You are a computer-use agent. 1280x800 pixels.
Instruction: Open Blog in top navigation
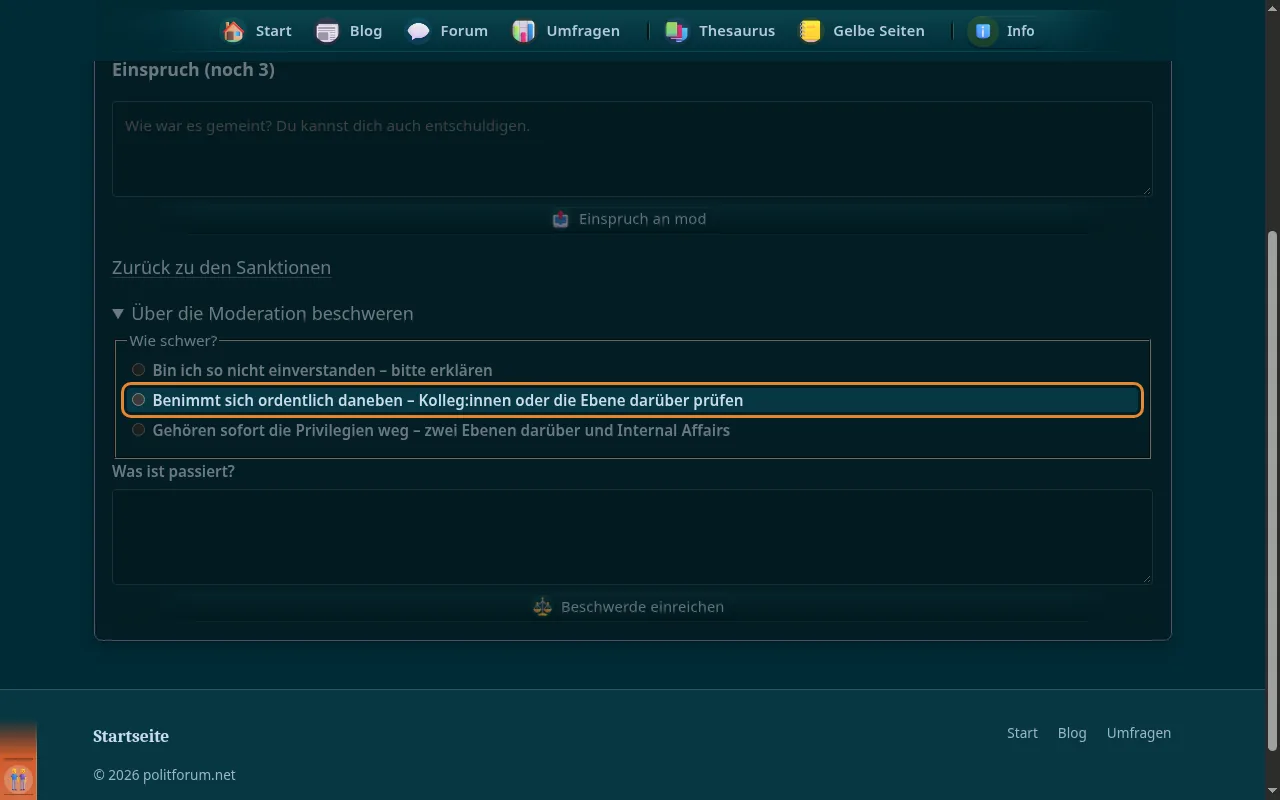[x=349, y=31]
